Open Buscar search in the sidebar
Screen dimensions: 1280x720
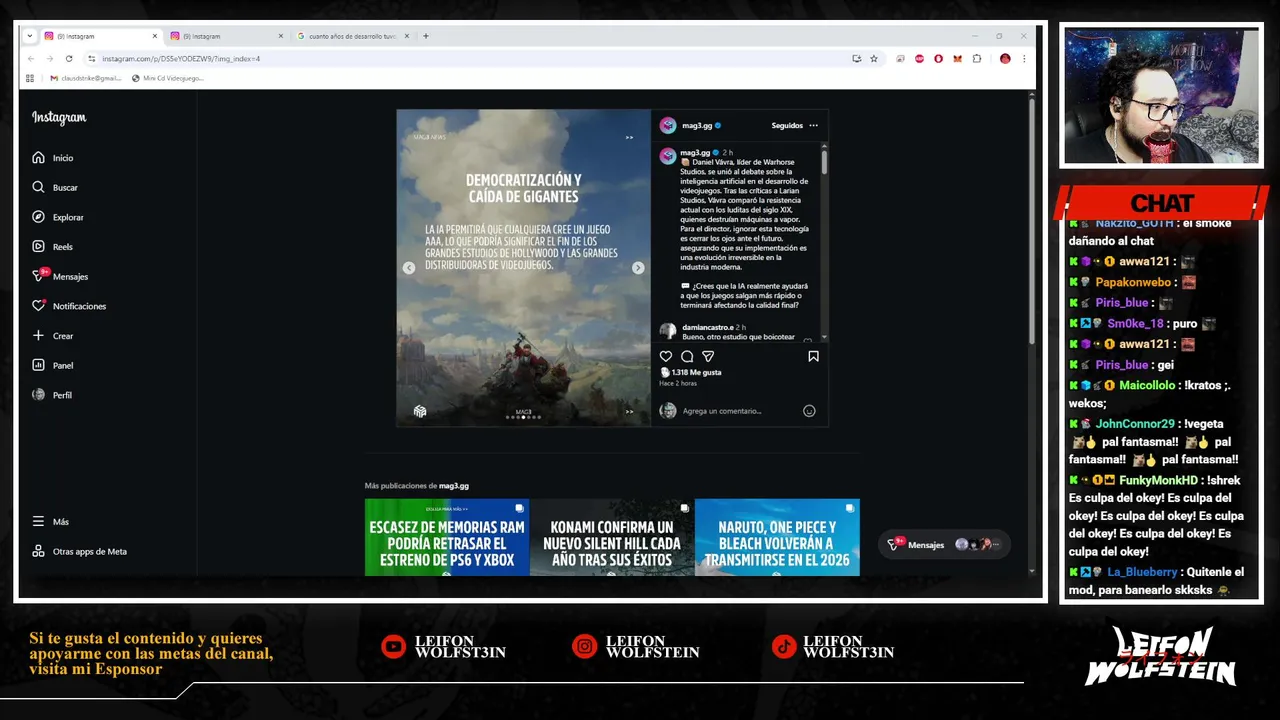pos(54,187)
